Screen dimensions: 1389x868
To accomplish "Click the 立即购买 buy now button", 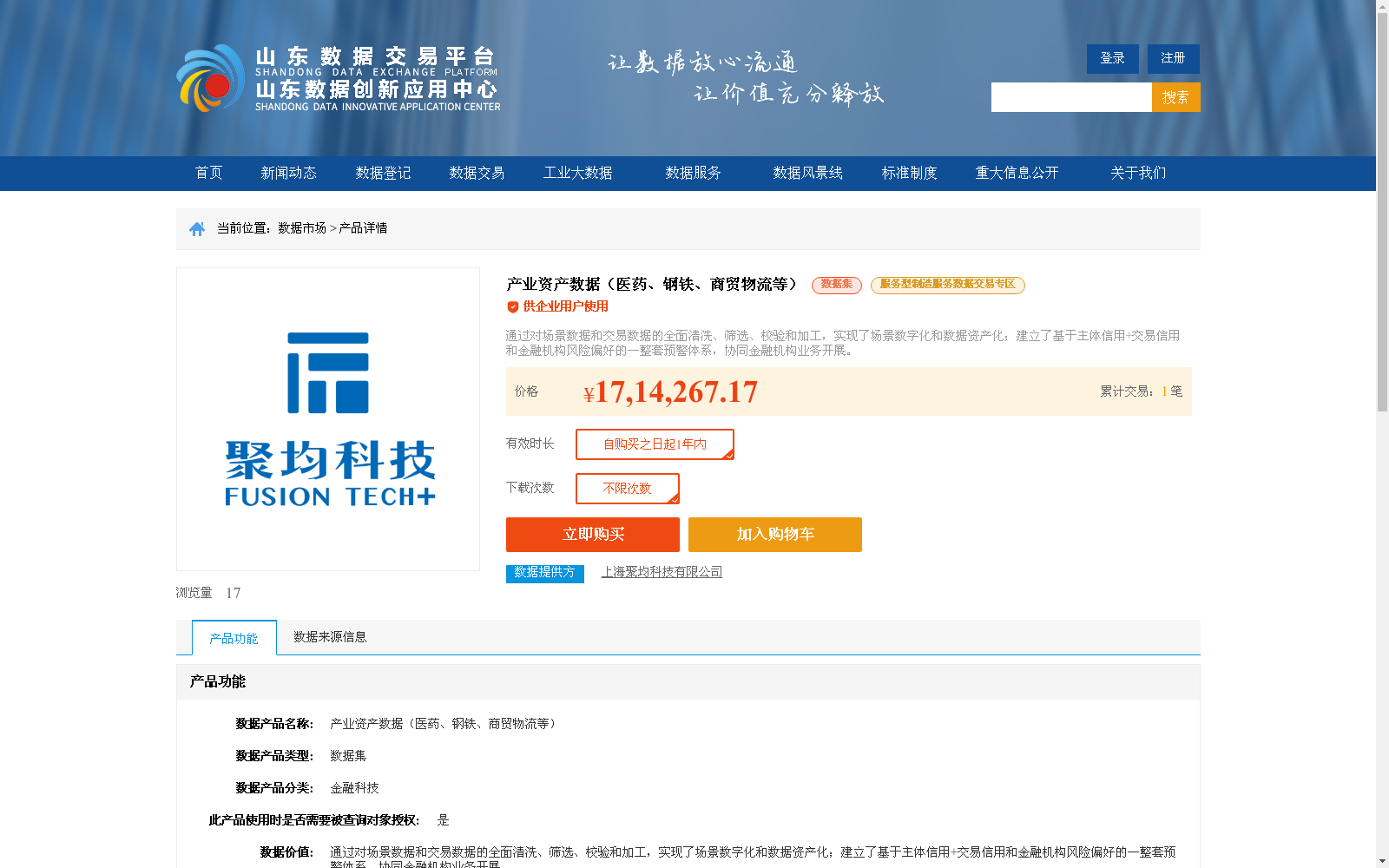I will click(593, 535).
